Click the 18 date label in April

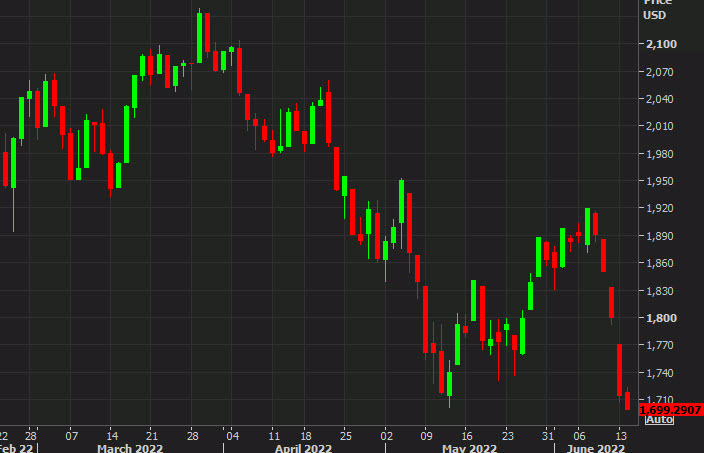[306, 436]
